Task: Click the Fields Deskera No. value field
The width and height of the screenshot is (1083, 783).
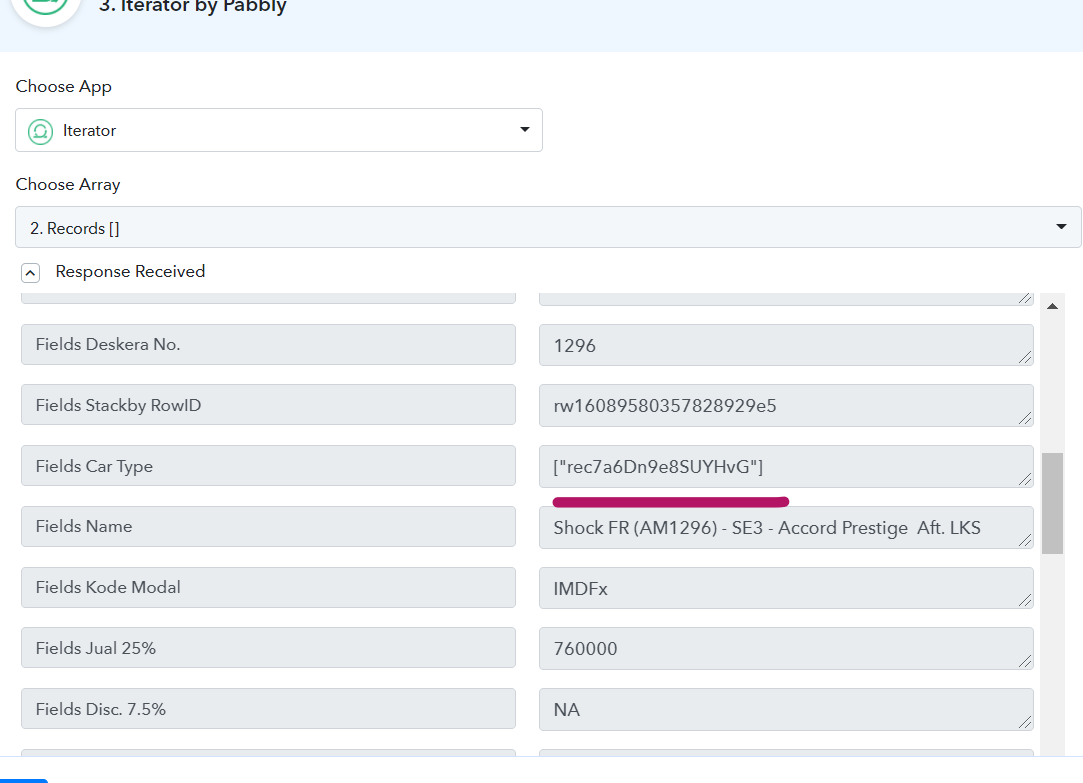Action: [785, 345]
